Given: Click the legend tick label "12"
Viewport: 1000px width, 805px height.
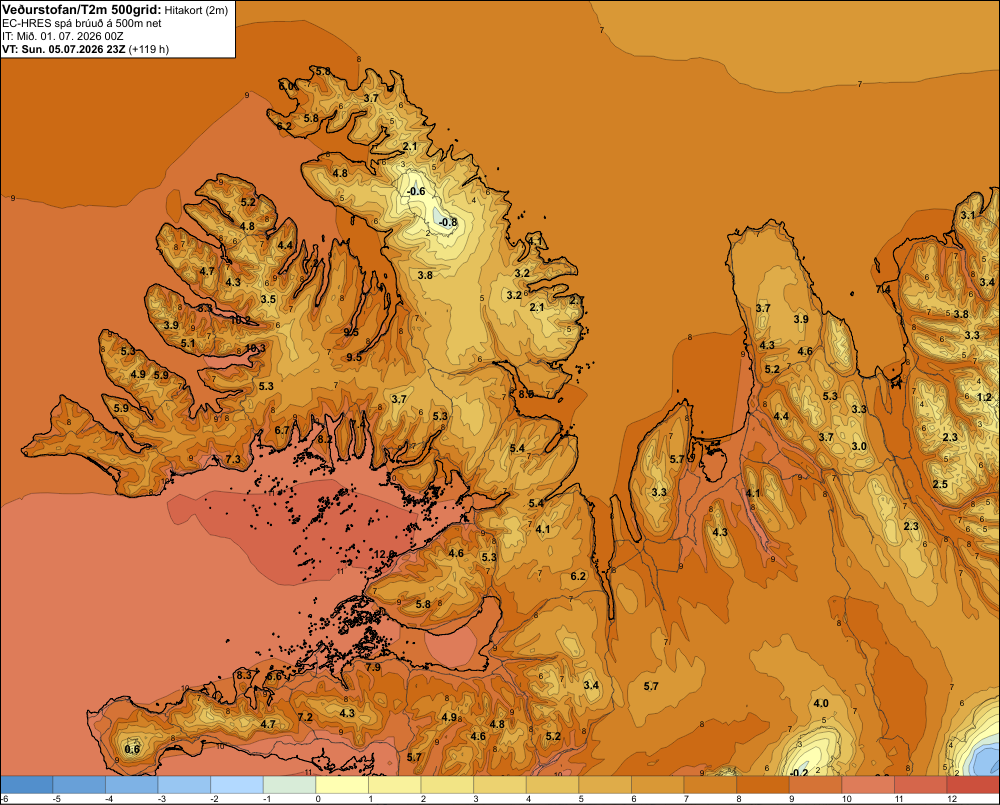Looking at the screenshot, I should pyautogui.click(x=952, y=799).
